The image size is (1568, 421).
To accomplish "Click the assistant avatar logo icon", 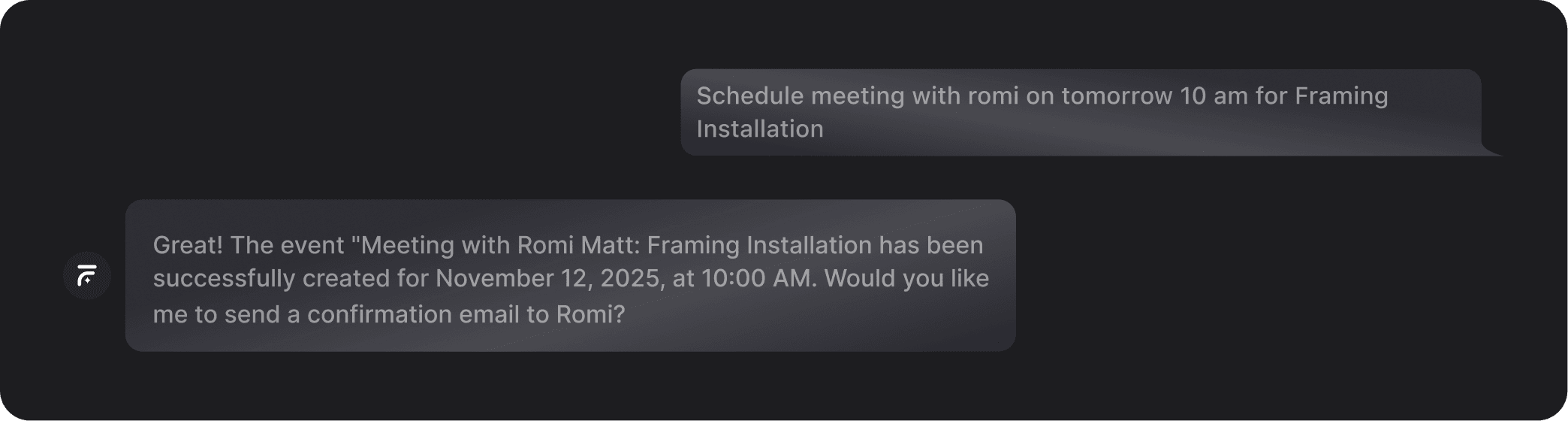I will click(x=87, y=276).
